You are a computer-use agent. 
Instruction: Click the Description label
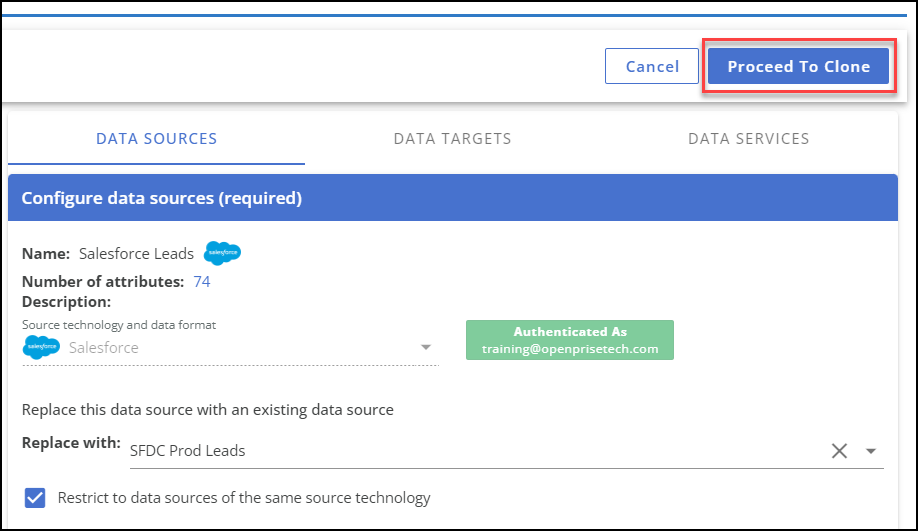pyautogui.click(x=66, y=302)
